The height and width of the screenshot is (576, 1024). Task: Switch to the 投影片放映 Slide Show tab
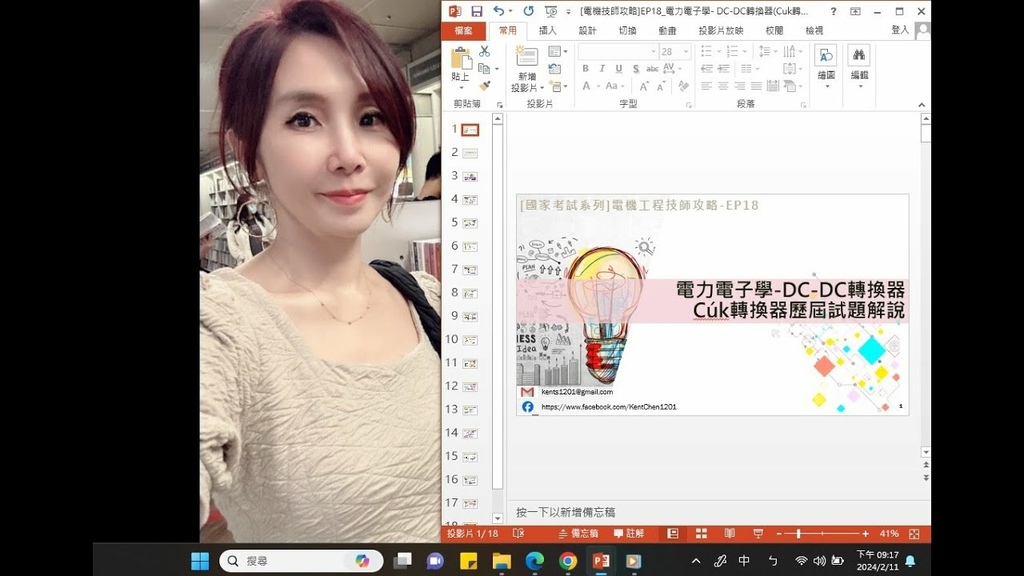720,31
